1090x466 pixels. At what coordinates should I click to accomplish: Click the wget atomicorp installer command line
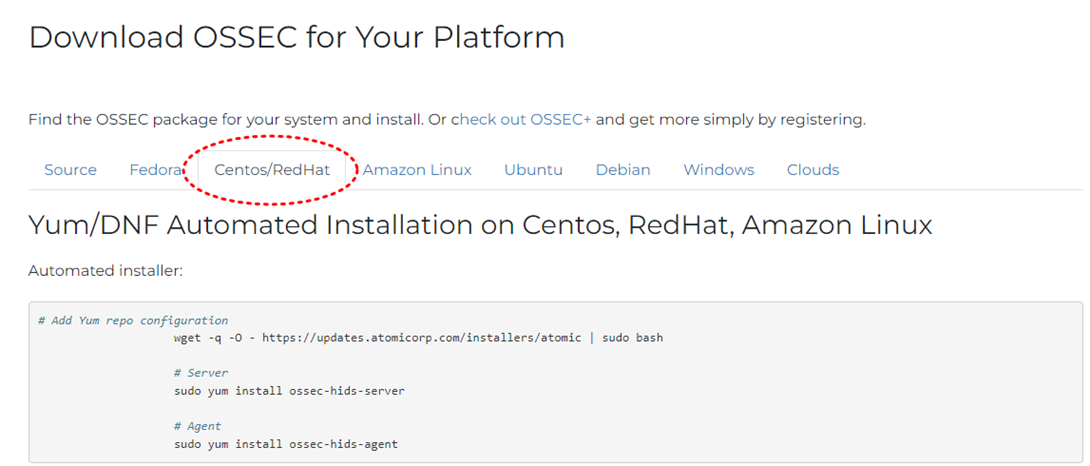click(418, 338)
